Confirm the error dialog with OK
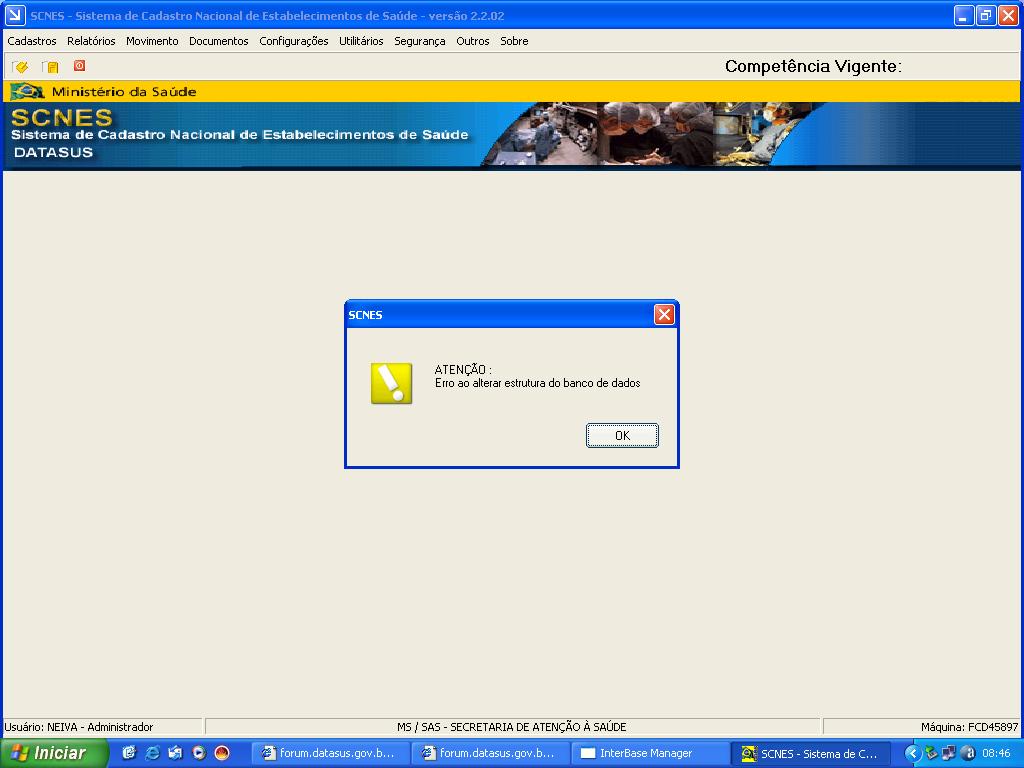The height and width of the screenshot is (768, 1024). pyautogui.click(x=622, y=436)
